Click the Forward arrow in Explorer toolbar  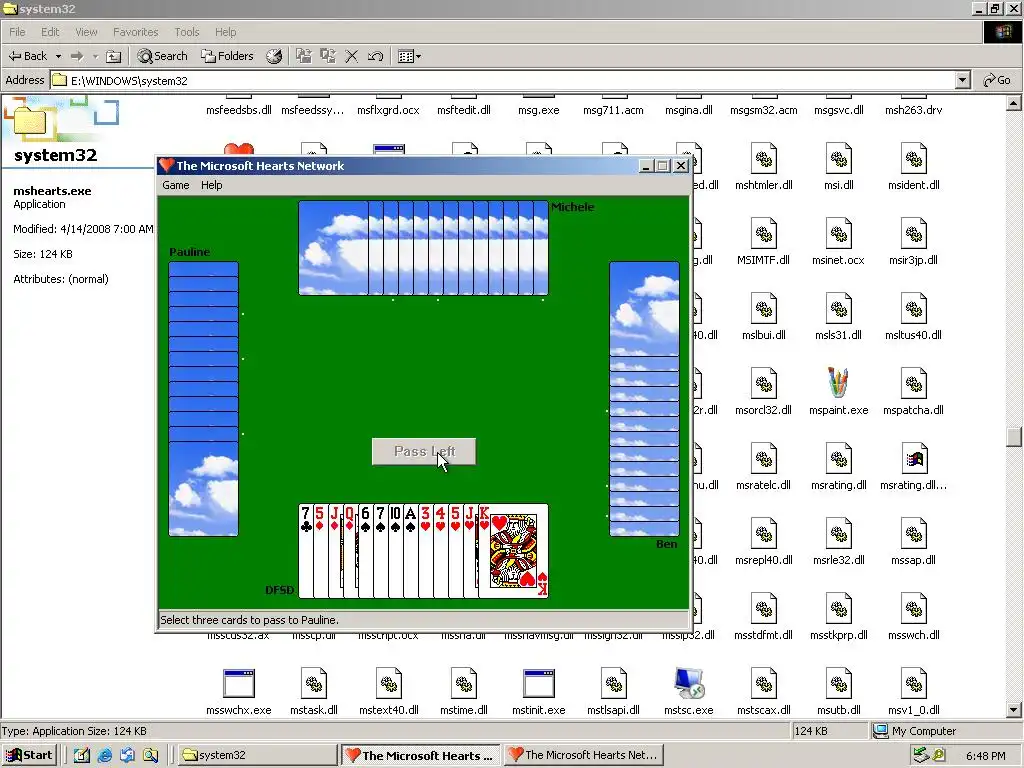coord(77,56)
